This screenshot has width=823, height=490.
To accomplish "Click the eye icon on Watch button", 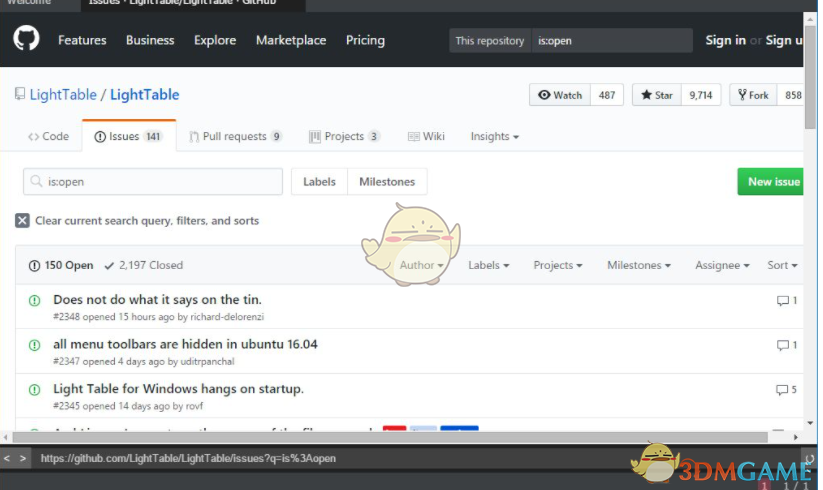I will point(544,95).
